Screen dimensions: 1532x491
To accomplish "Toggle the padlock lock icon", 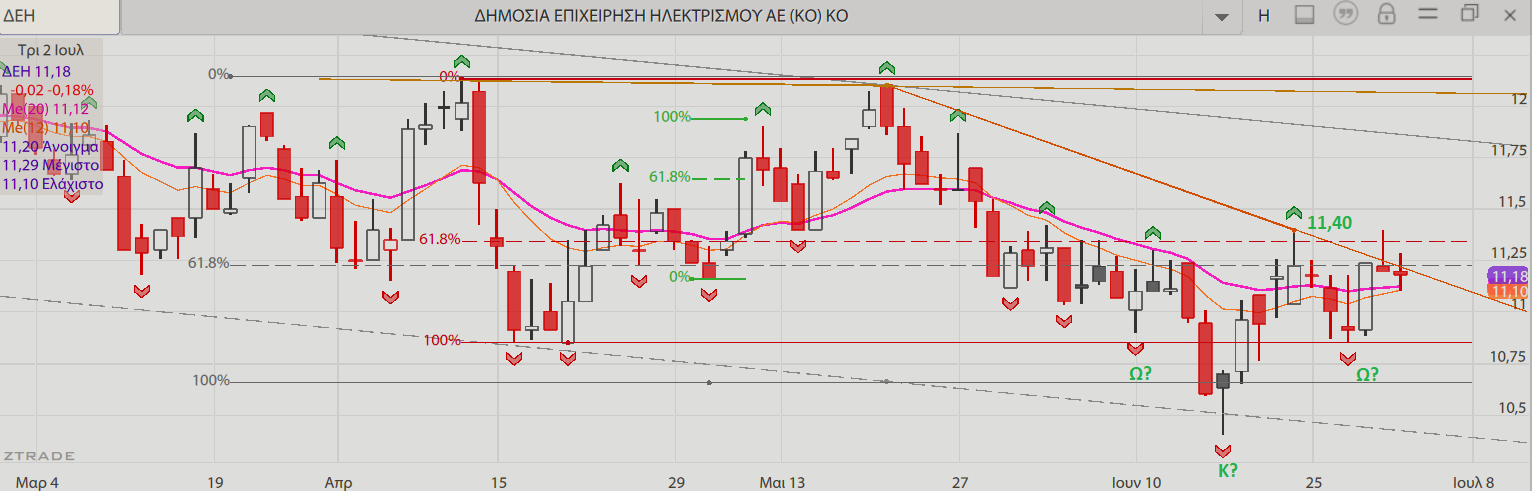I will tap(1386, 14).
